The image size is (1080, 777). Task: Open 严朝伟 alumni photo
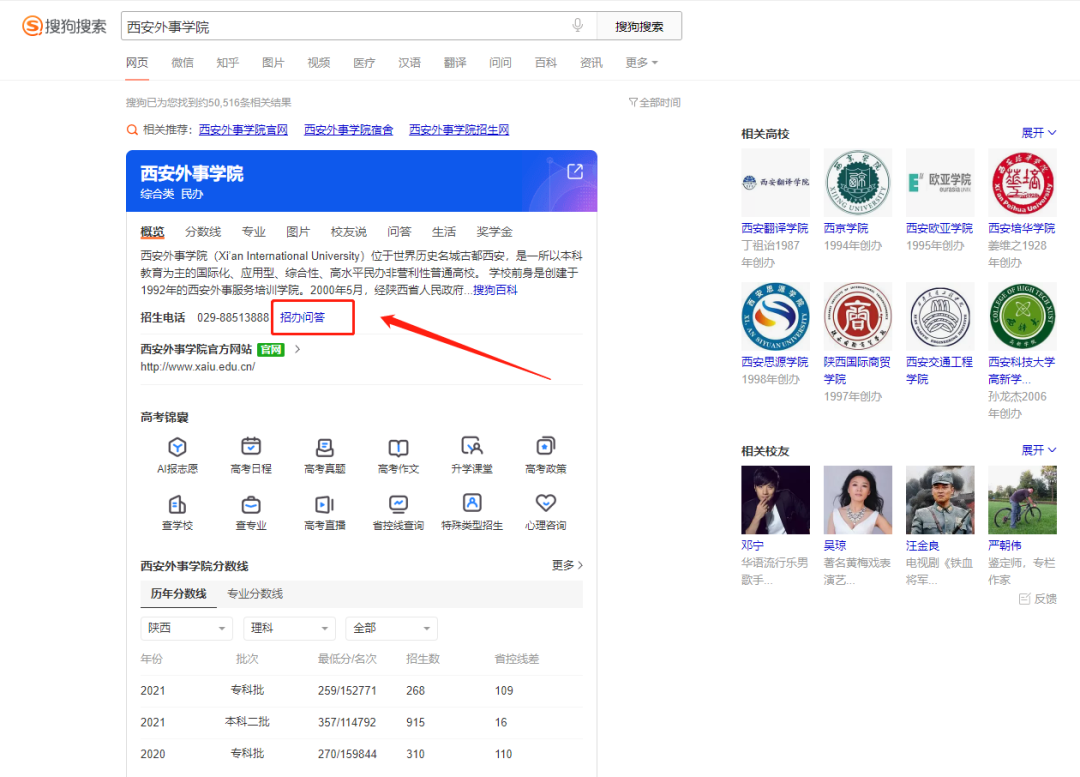click(x=1022, y=499)
